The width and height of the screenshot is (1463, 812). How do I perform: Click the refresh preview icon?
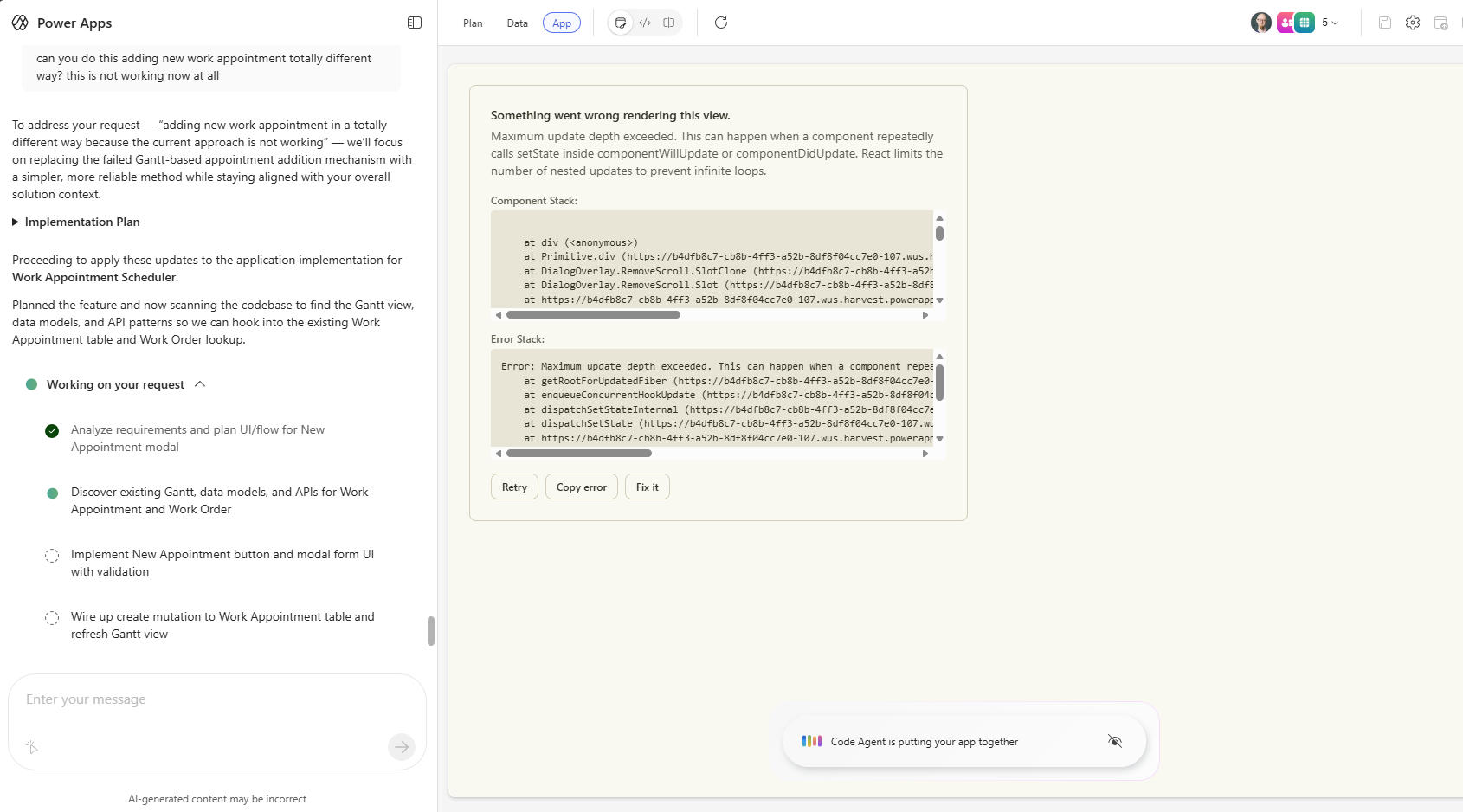coord(721,23)
